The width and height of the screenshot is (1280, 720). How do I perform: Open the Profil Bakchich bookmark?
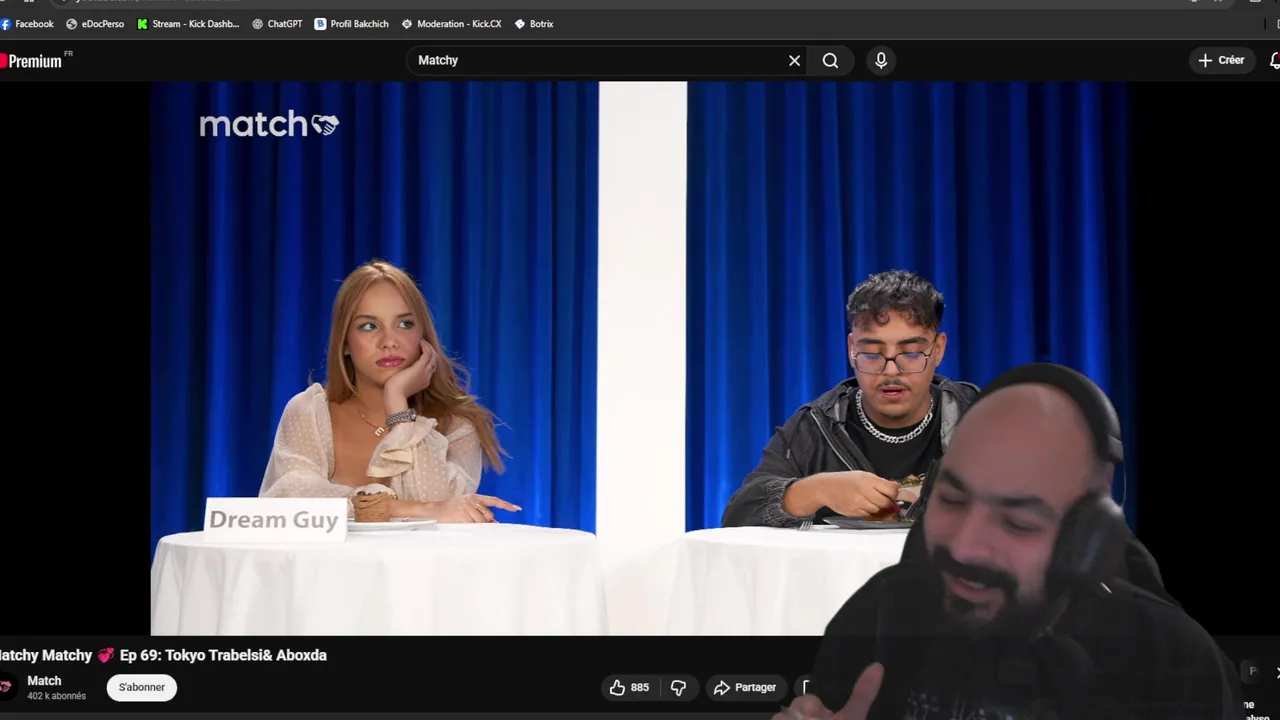(351, 24)
